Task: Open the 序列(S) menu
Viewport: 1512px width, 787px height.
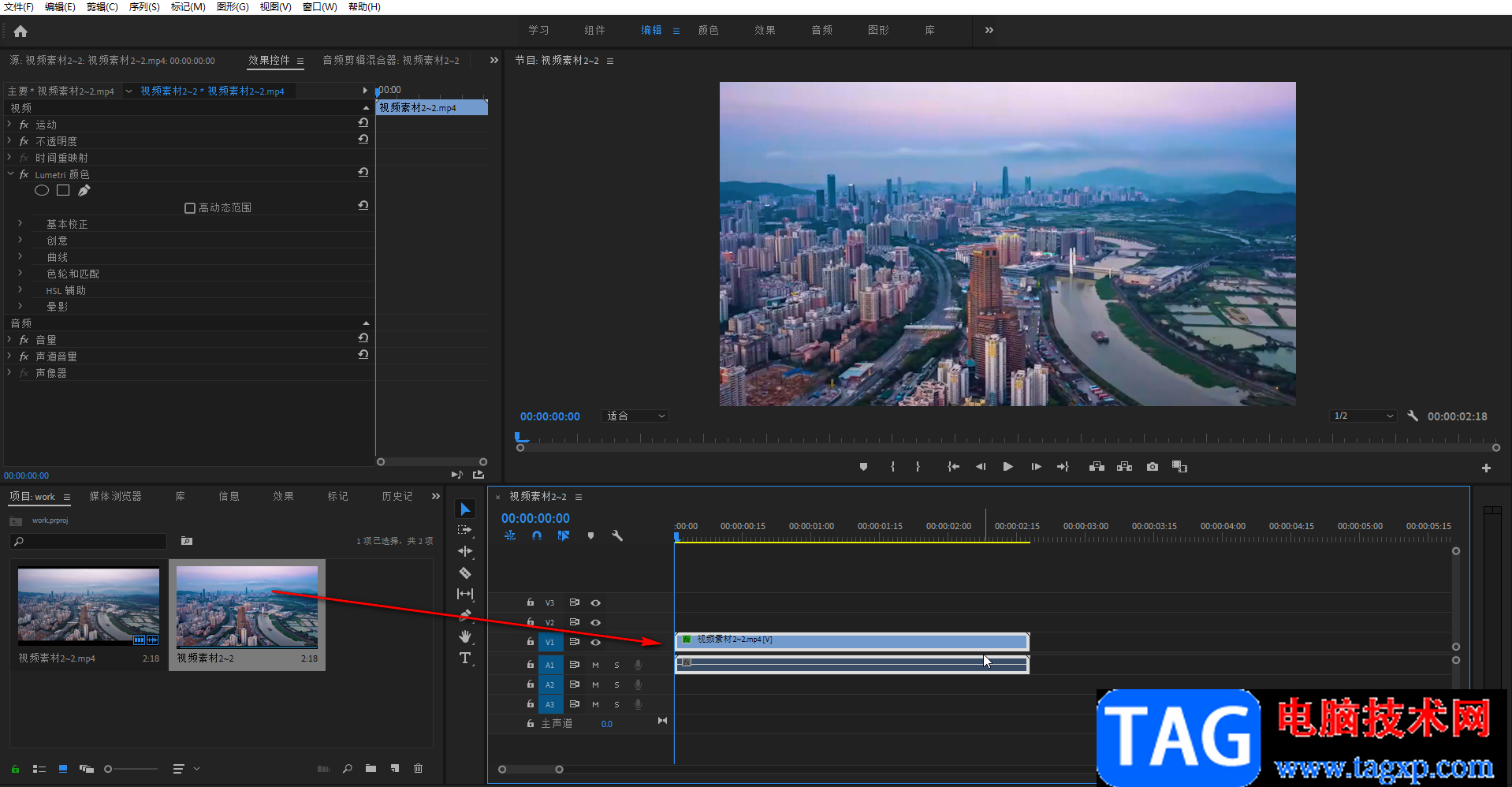Action: pyautogui.click(x=144, y=7)
